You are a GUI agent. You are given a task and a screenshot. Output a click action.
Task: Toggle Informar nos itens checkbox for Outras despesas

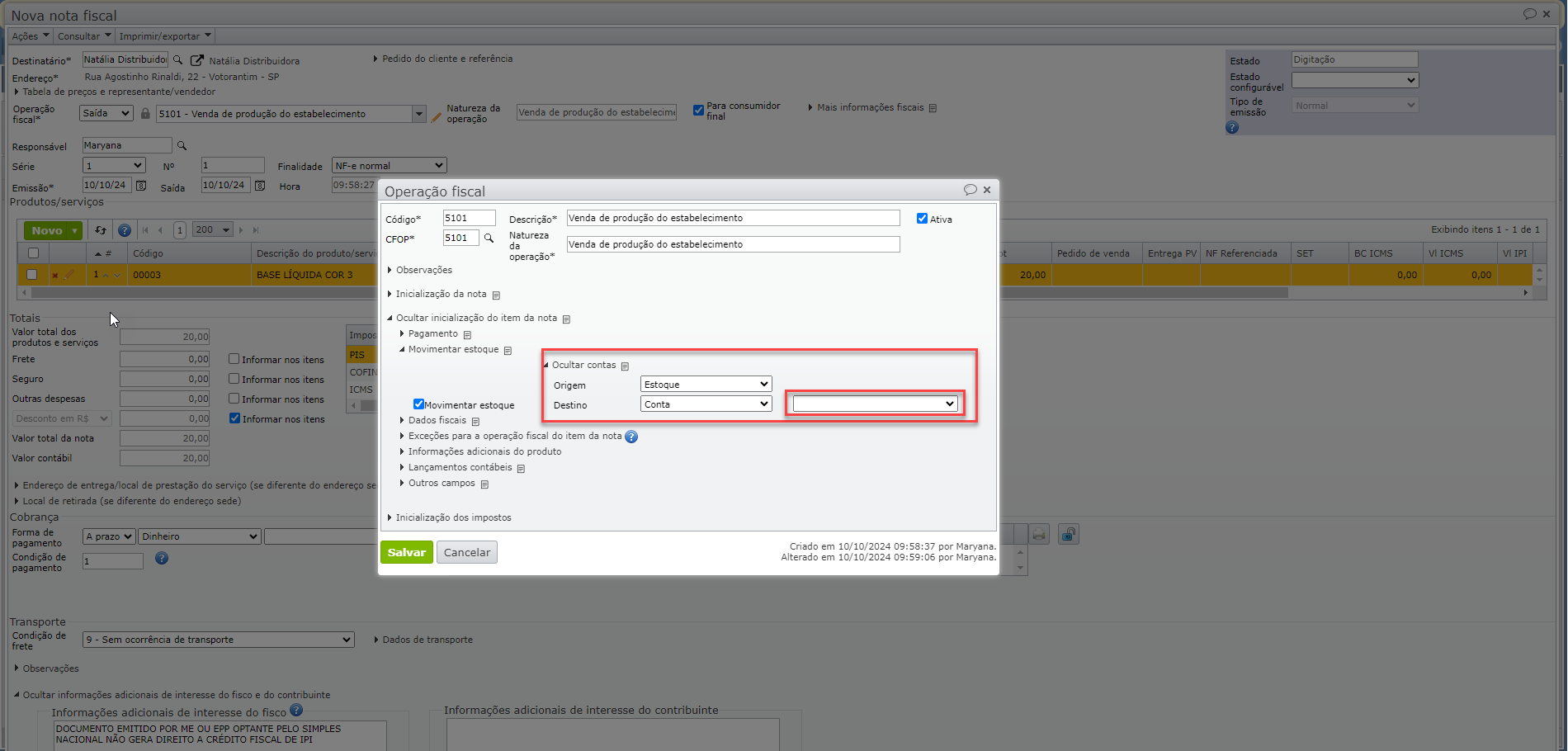[234, 399]
